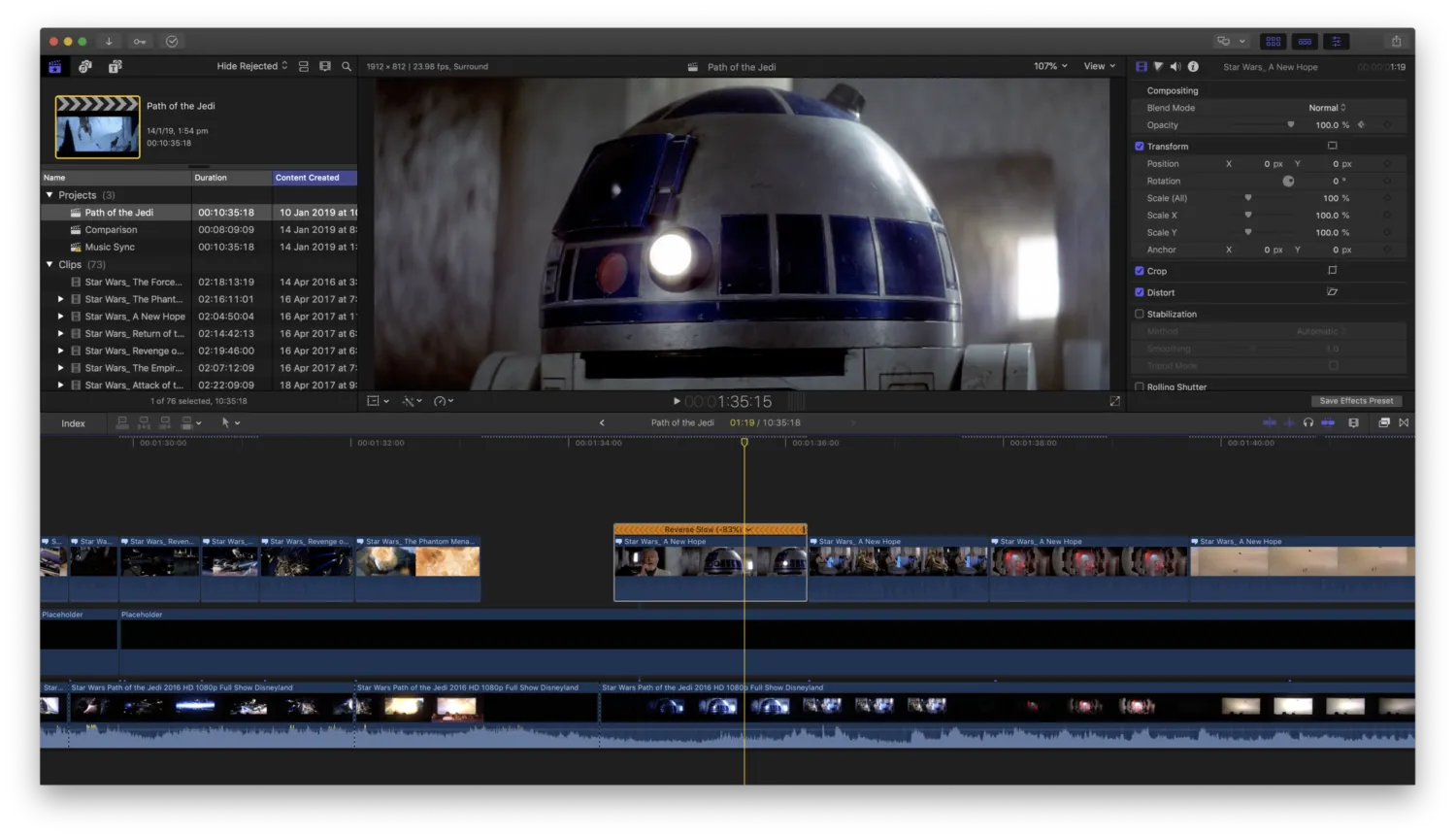Switch to the Audio inspector tab
Screen dimensions: 1456x837
1175,67
